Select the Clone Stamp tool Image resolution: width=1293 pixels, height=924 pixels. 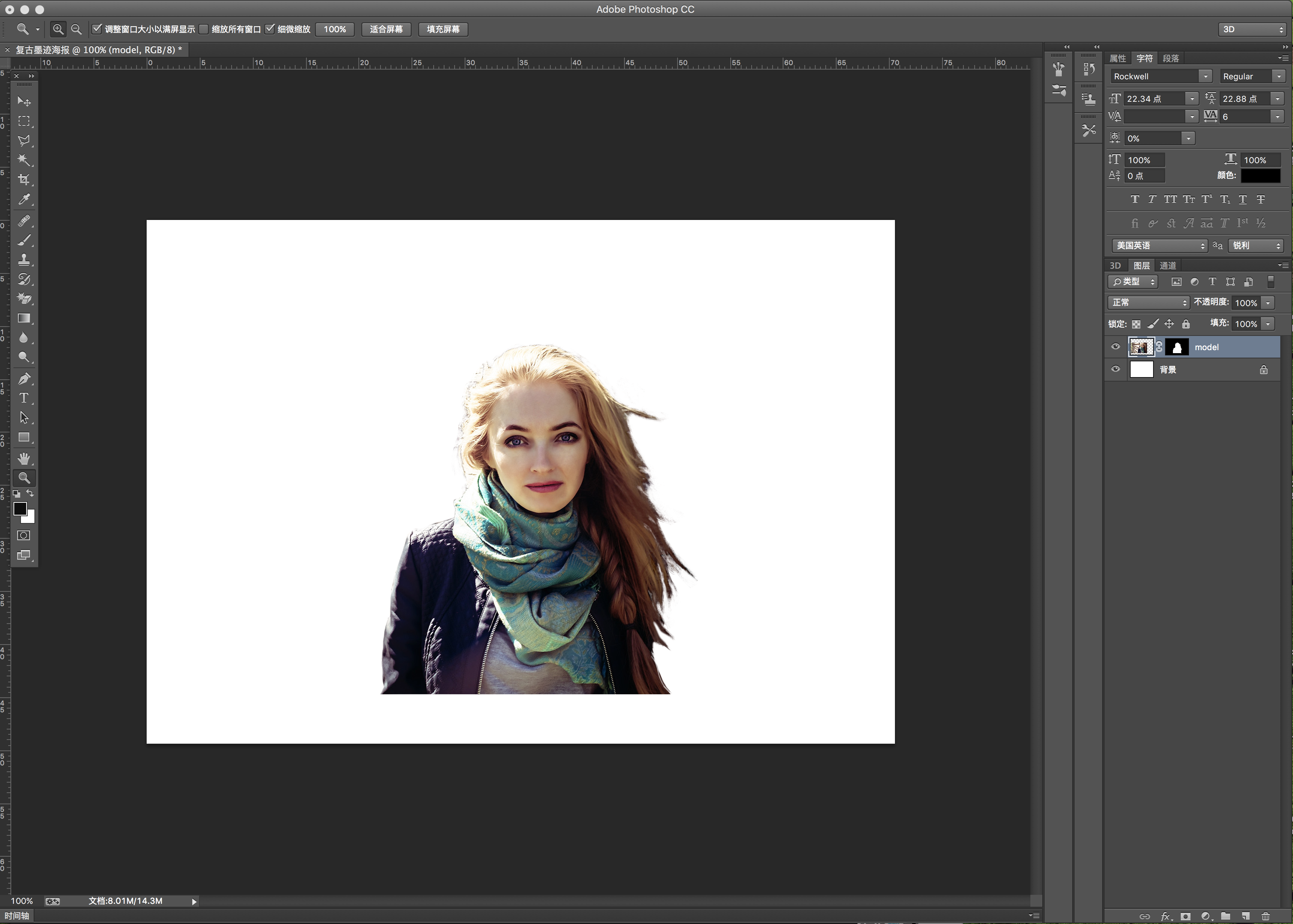coord(24,260)
